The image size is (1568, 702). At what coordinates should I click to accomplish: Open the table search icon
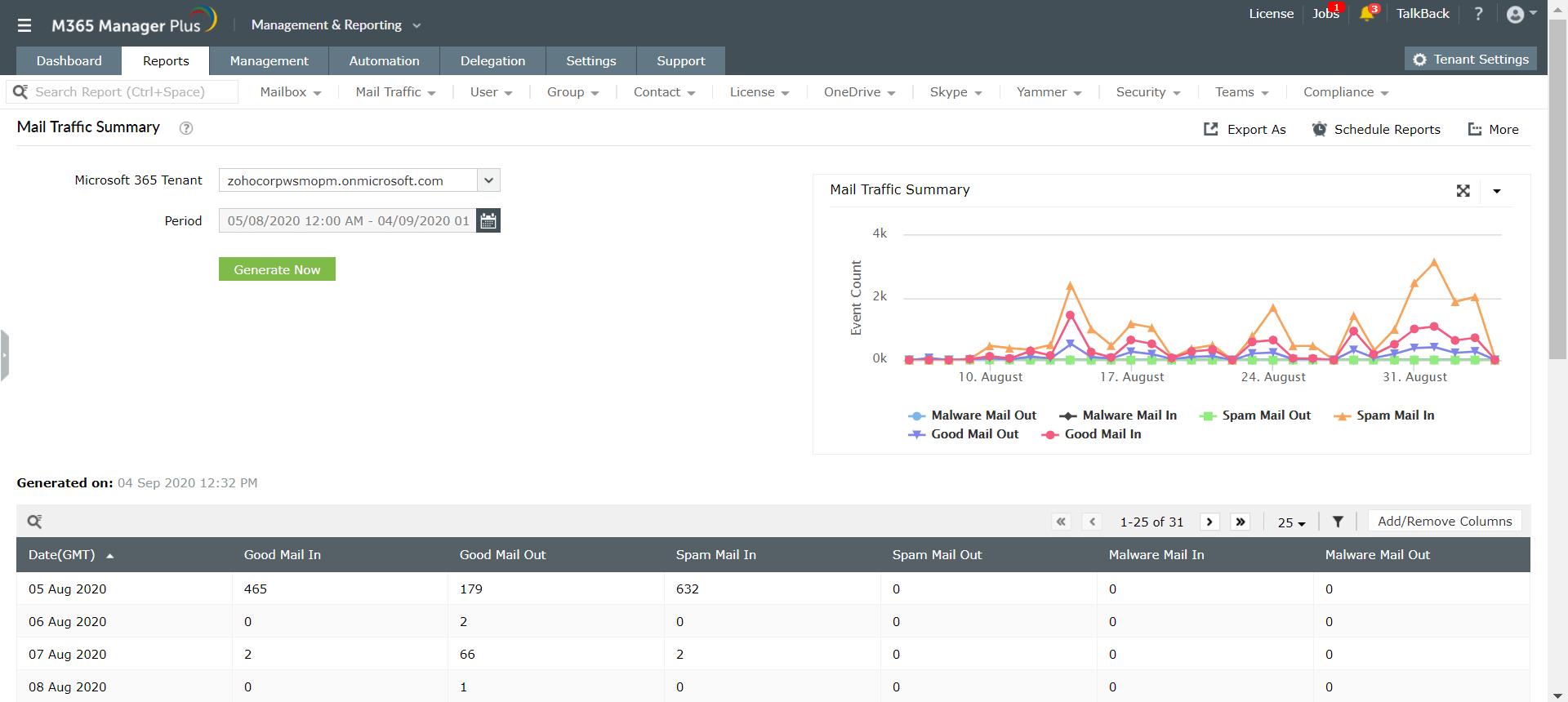point(34,522)
